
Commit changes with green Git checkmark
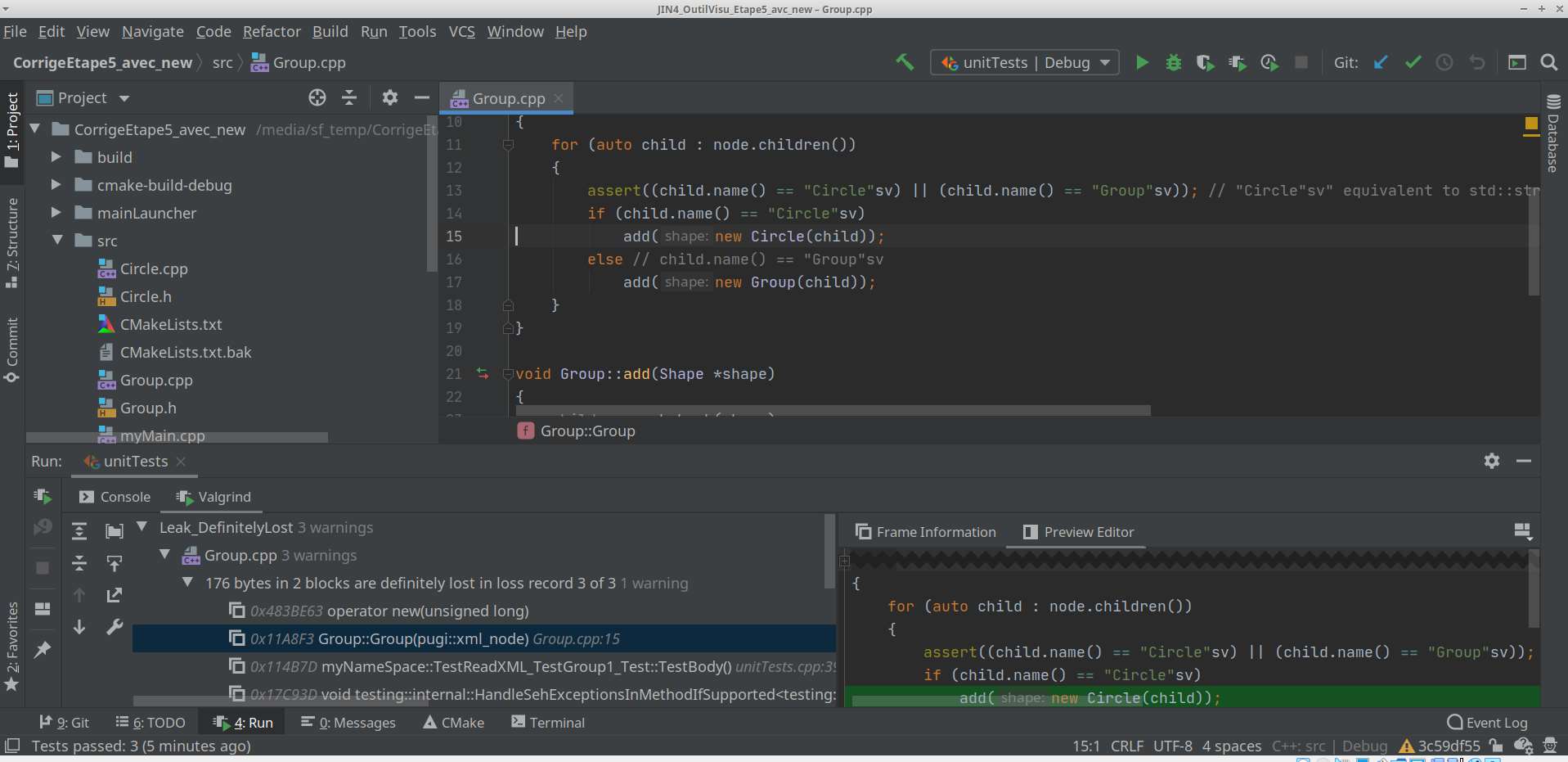pos(1413,62)
